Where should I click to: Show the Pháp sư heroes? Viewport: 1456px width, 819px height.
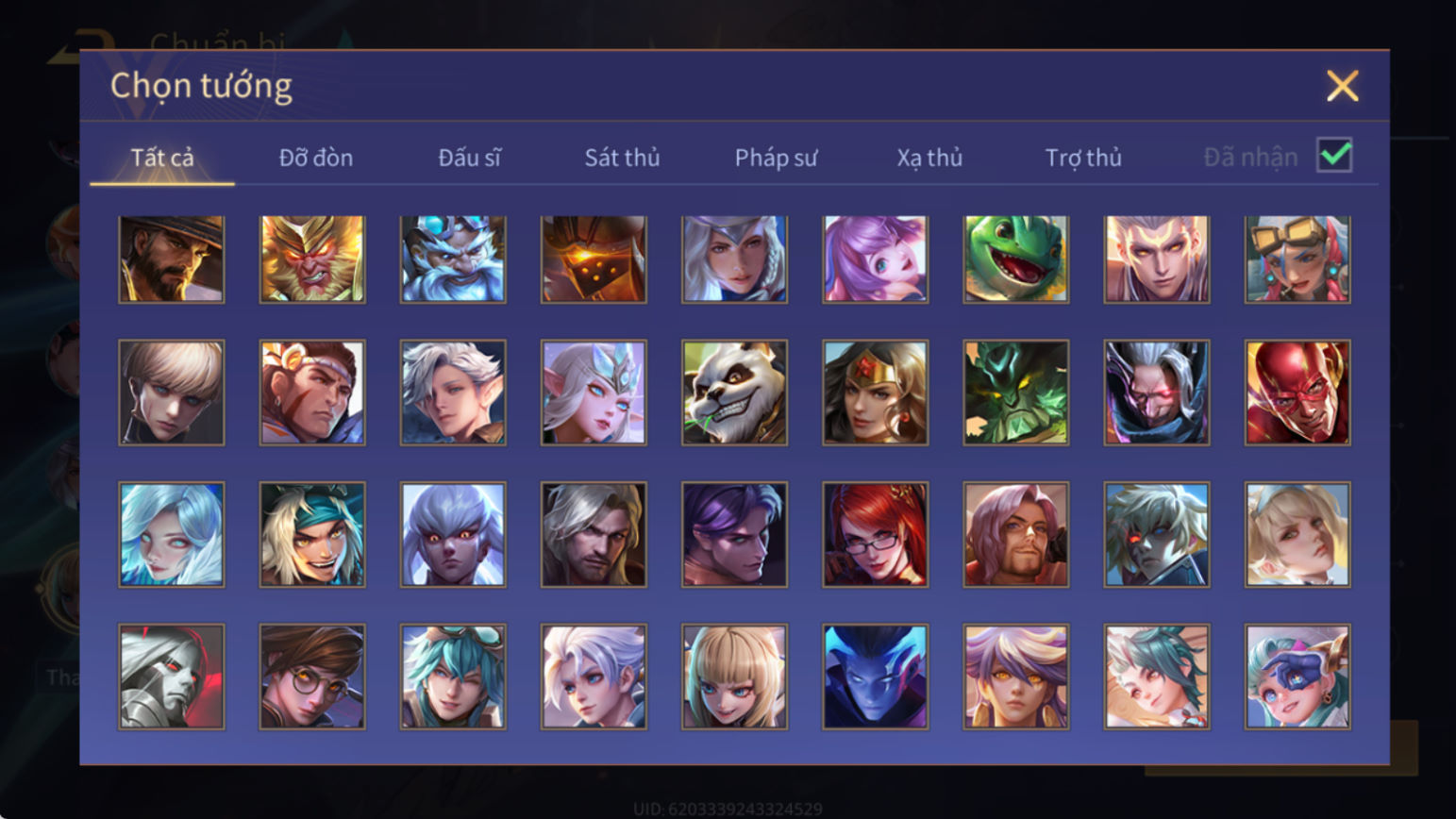(x=776, y=158)
